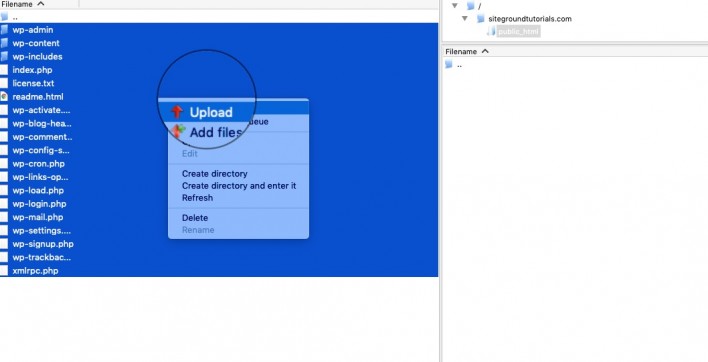Viewport: 708px width, 362px height.
Task: Sort local files by Filename header arrow
Action: [41, 4]
